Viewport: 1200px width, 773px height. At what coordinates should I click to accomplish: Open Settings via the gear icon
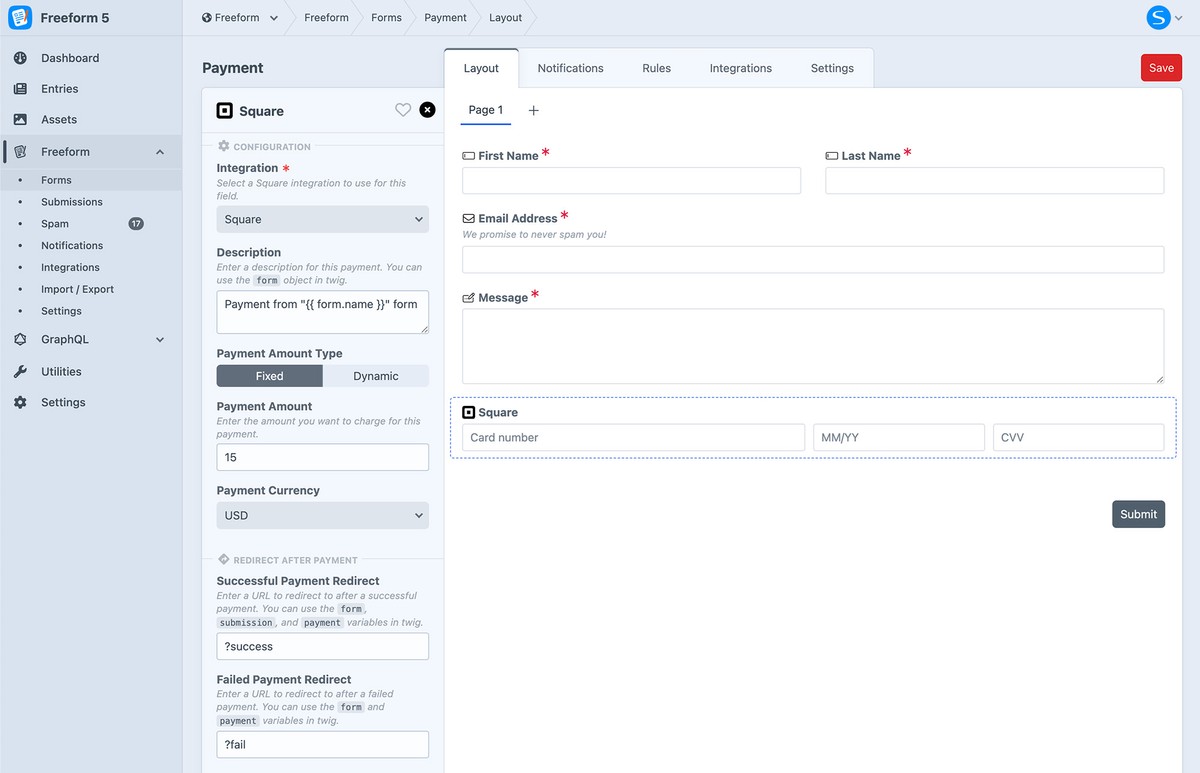[x=20, y=402]
